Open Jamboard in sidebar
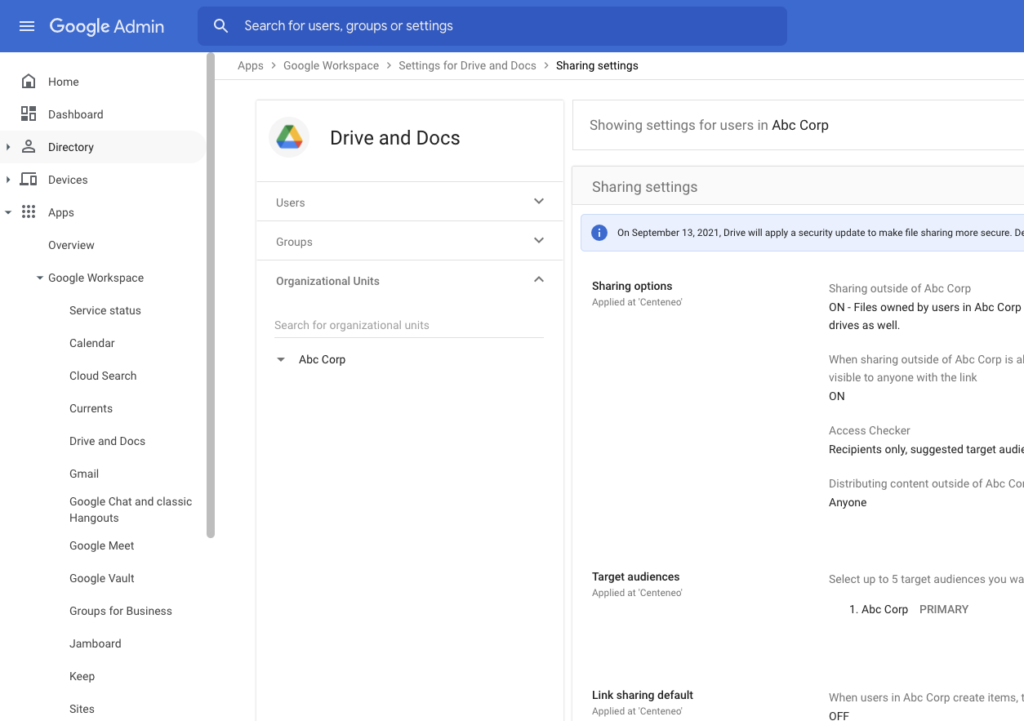 pyautogui.click(x=95, y=643)
